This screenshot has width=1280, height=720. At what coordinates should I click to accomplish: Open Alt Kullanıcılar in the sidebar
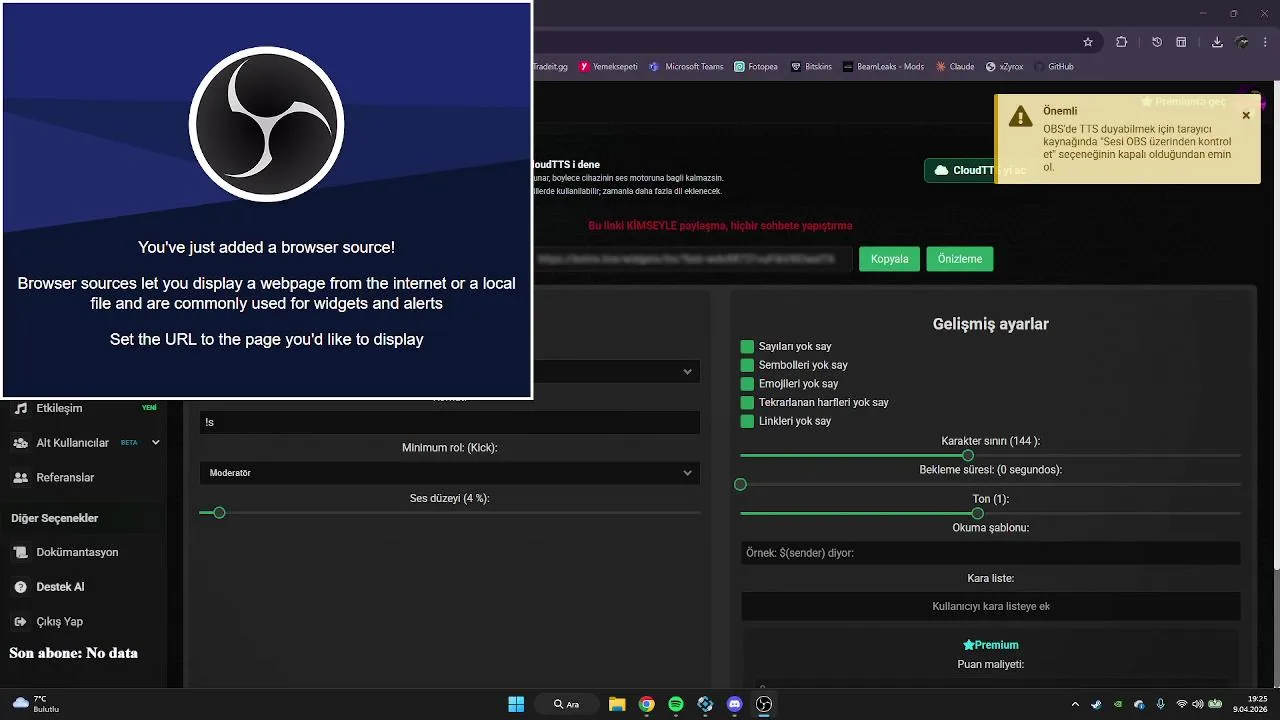click(72, 443)
